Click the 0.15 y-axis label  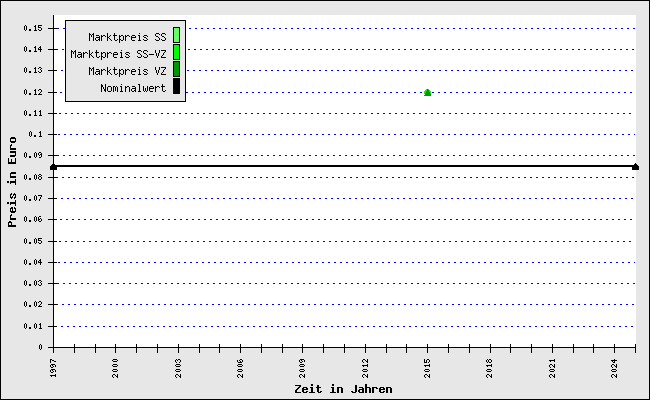[x=33, y=28]
